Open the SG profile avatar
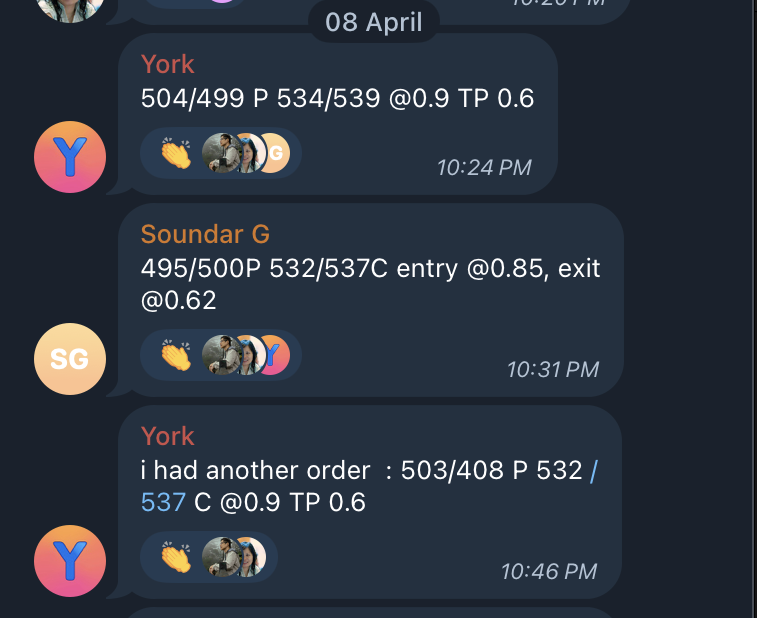 pos(70,359)
